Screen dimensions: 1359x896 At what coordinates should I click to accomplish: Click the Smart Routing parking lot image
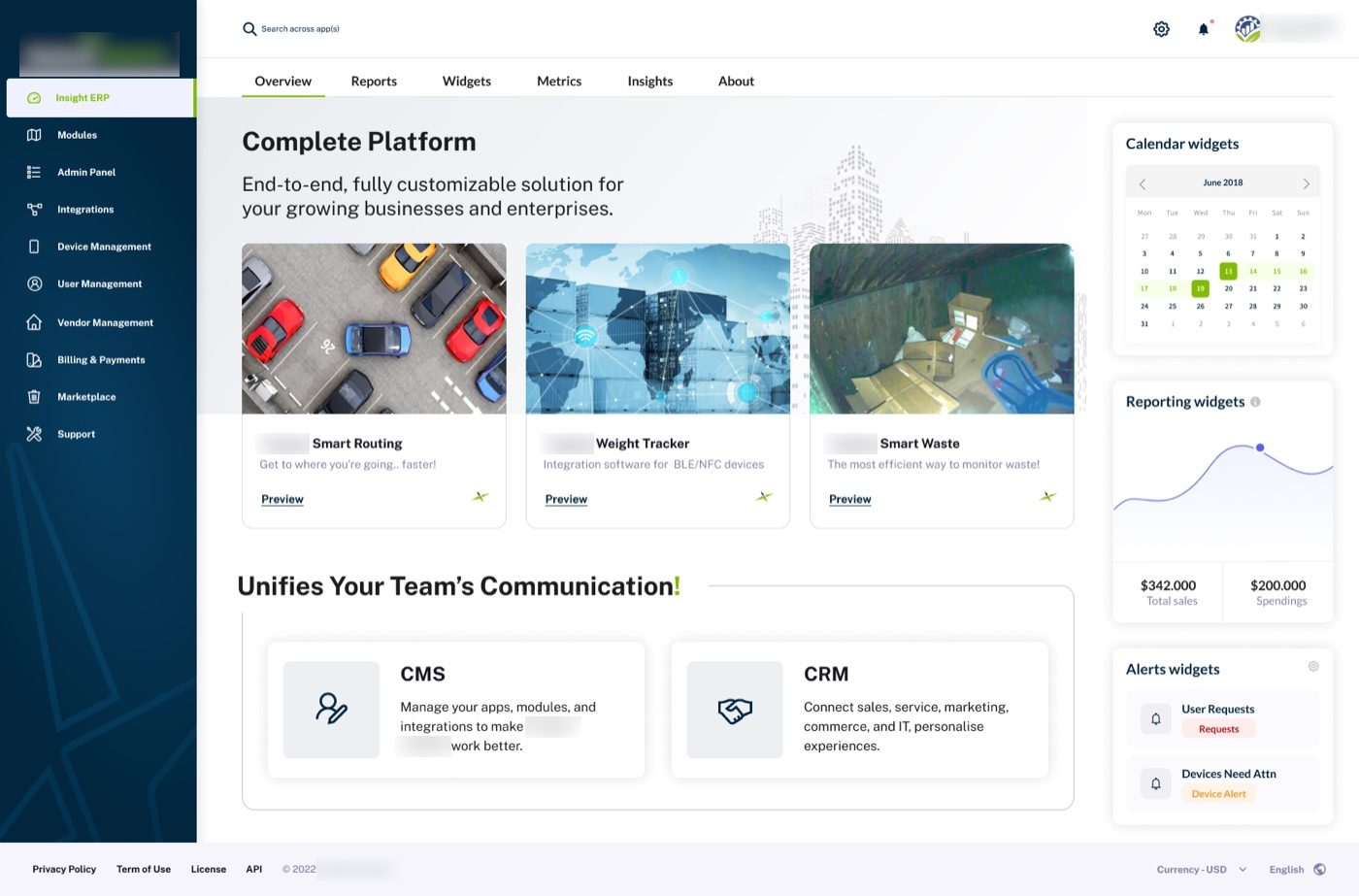[x=374, y=329]
